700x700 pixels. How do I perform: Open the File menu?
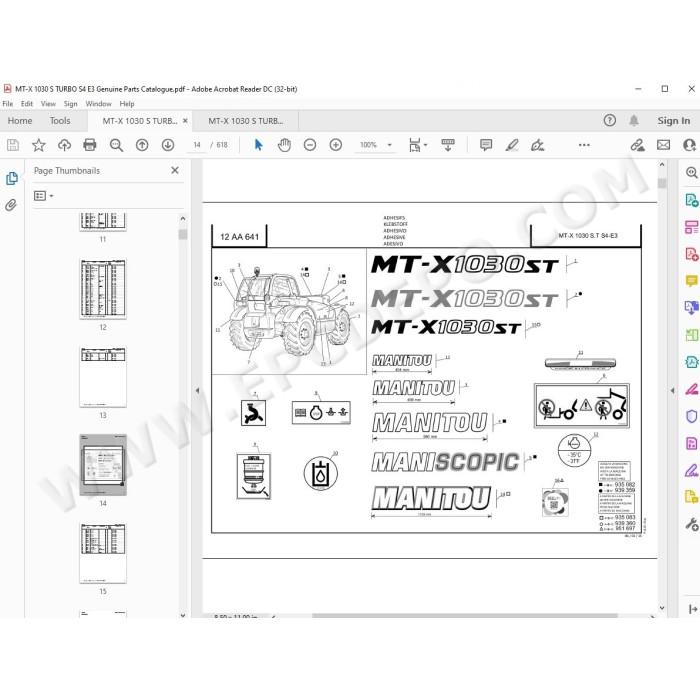coord(8,104)
